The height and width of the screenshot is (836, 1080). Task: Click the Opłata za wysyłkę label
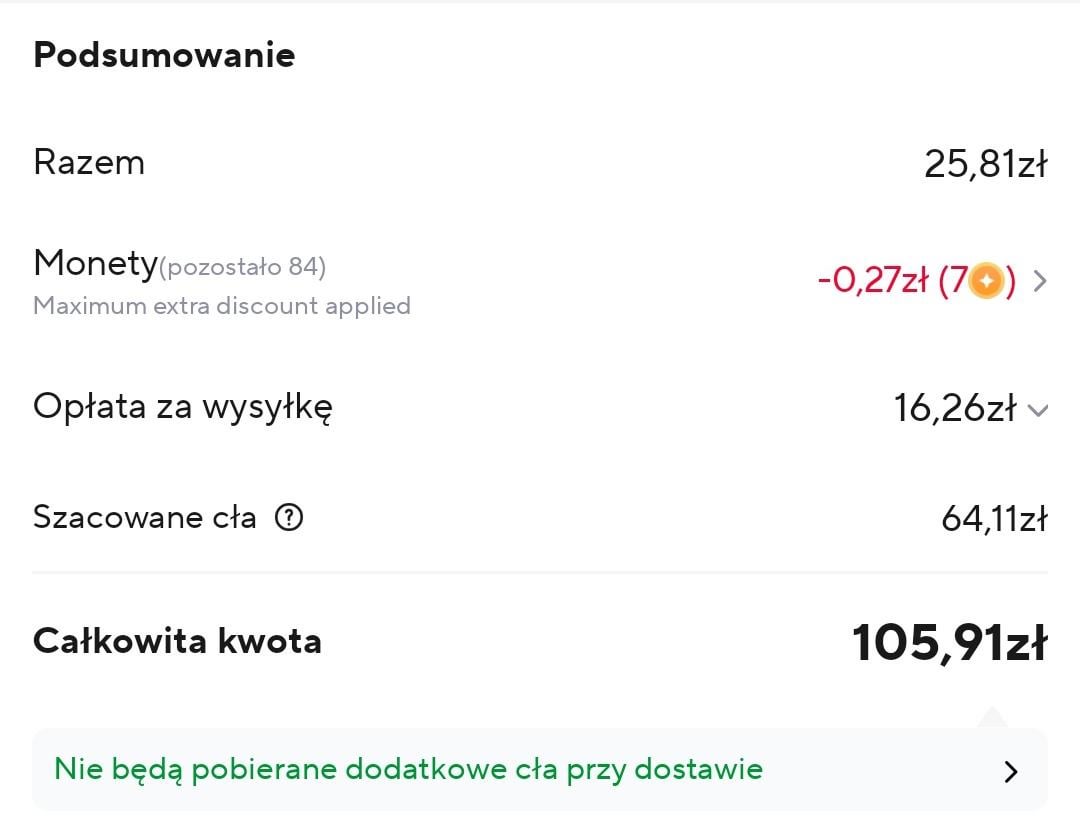183,407
